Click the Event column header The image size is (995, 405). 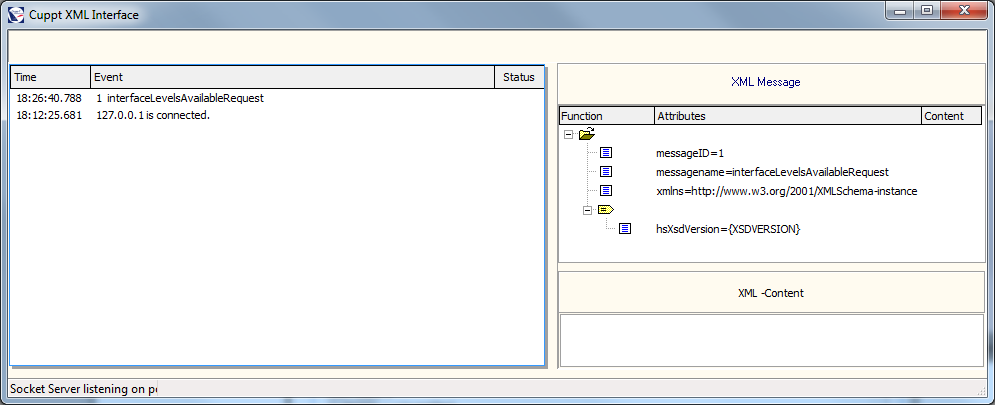click(292, 77)
